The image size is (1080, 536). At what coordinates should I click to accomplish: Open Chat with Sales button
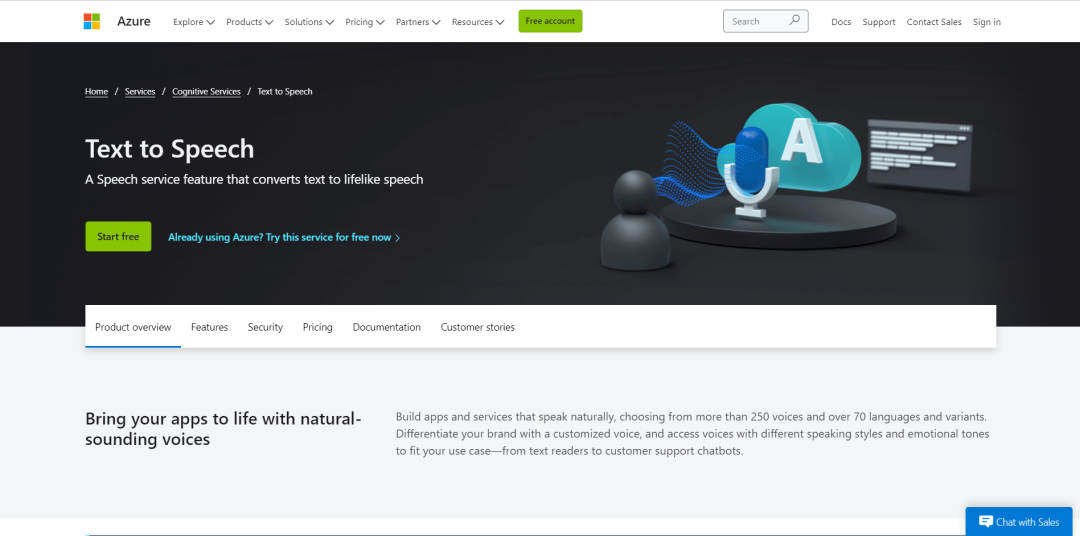[x=1019, y=522]
